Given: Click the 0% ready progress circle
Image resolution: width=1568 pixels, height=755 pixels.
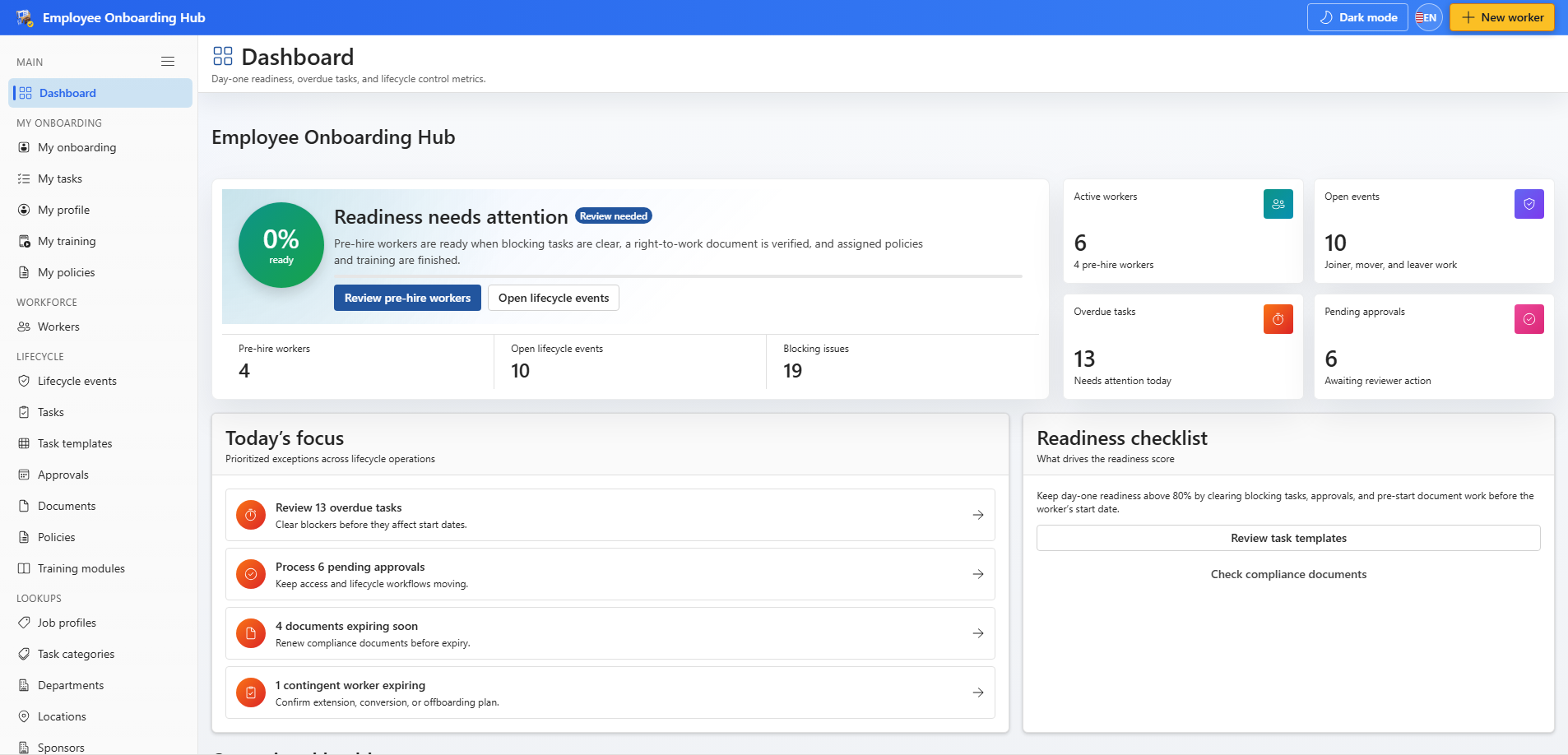Looking at the screenshot, I should tap(281, 245).
